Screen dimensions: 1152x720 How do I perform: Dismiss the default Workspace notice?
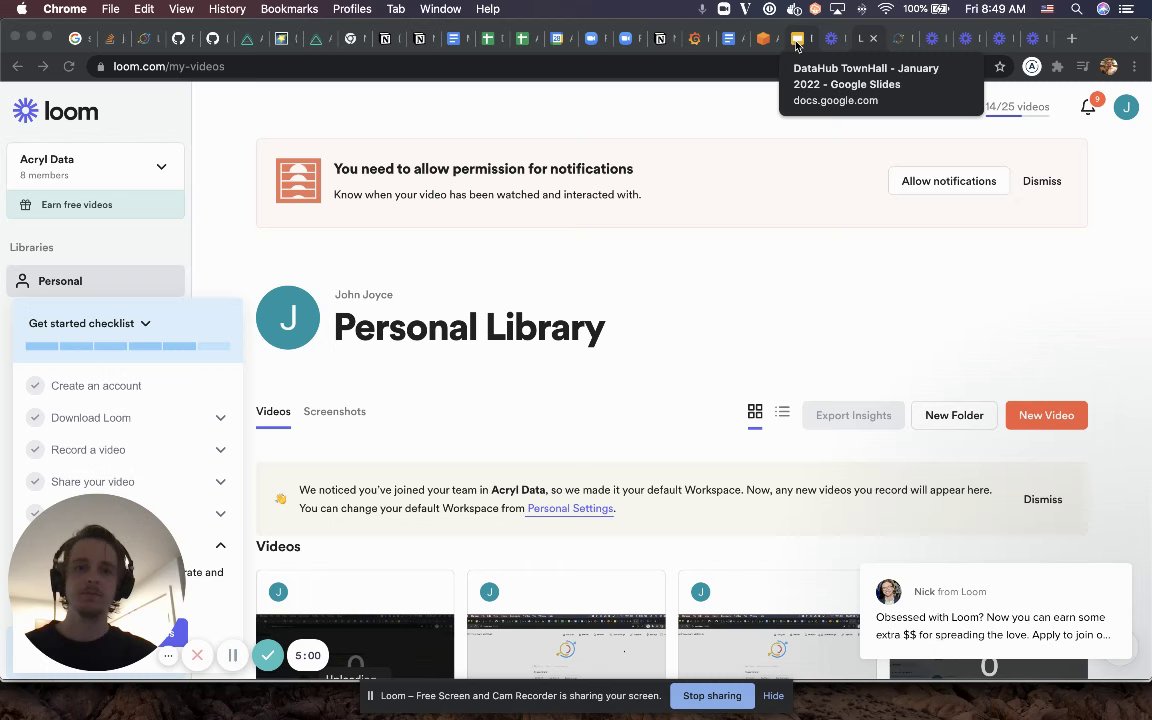click(x=1043, y=499)
